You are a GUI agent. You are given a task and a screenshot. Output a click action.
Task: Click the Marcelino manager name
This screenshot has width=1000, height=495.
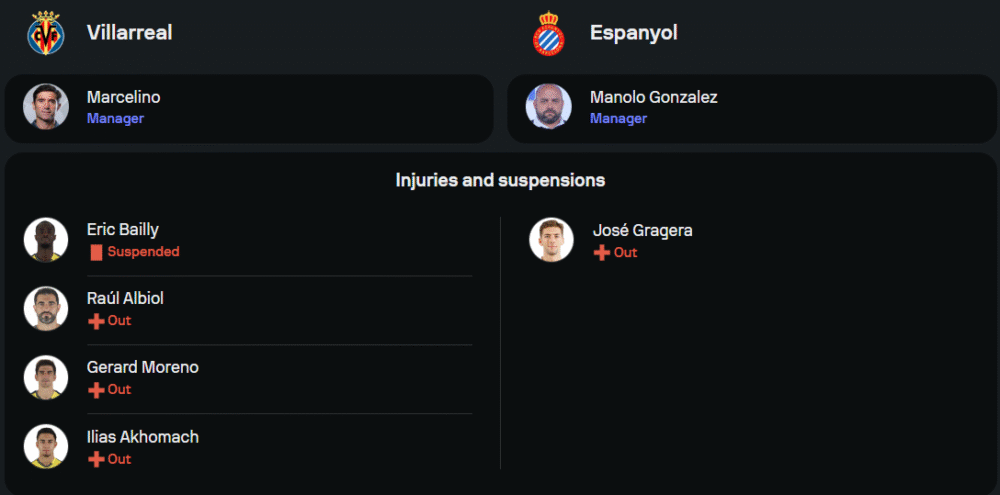point(123,97)
